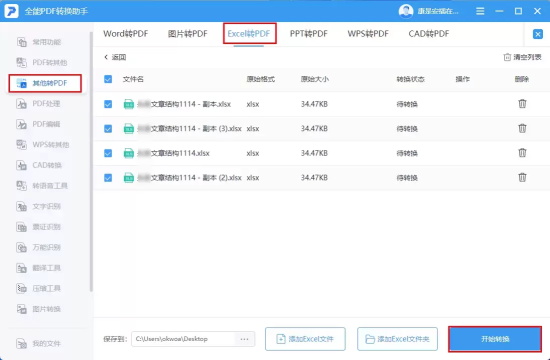550x360 pixels.
Task: Select file name 文章结构1114 - 副本 (2).xlsx
Action: [189, 178]
